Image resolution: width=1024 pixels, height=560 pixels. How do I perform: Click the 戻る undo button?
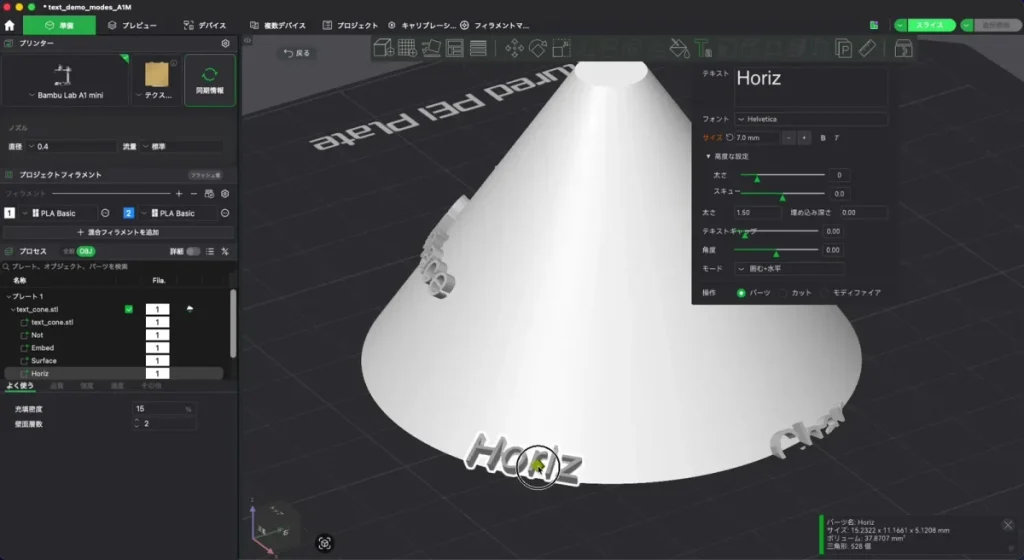[296, 54]
